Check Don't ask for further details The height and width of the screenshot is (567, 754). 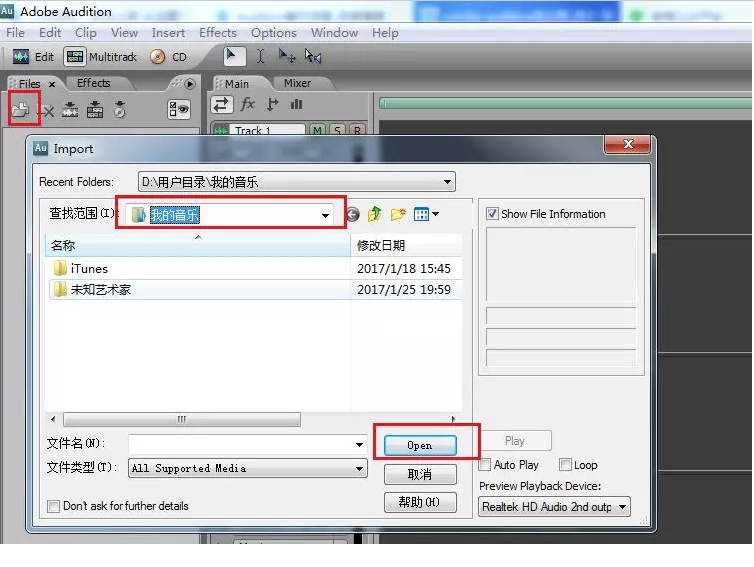click(x=54, y=506)
